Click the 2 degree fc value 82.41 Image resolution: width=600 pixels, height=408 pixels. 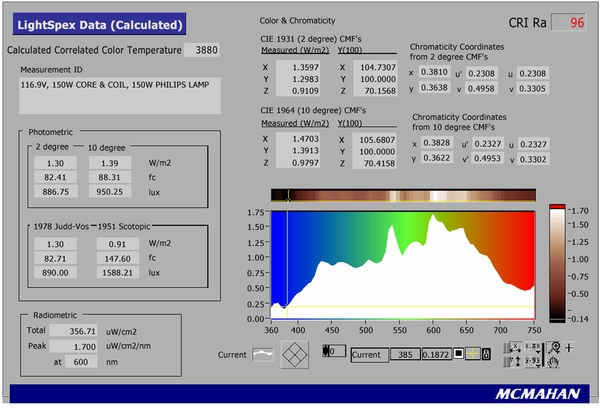(x=55, y=177)
